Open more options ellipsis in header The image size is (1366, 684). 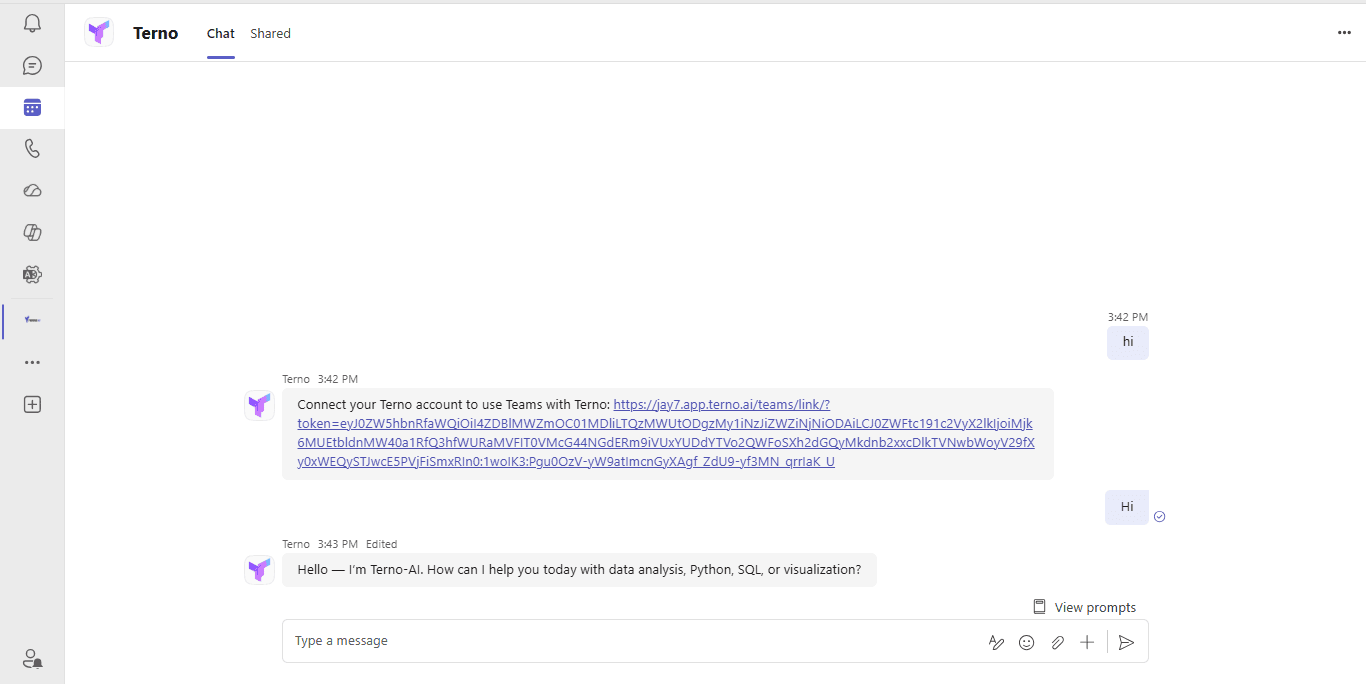1344,33
